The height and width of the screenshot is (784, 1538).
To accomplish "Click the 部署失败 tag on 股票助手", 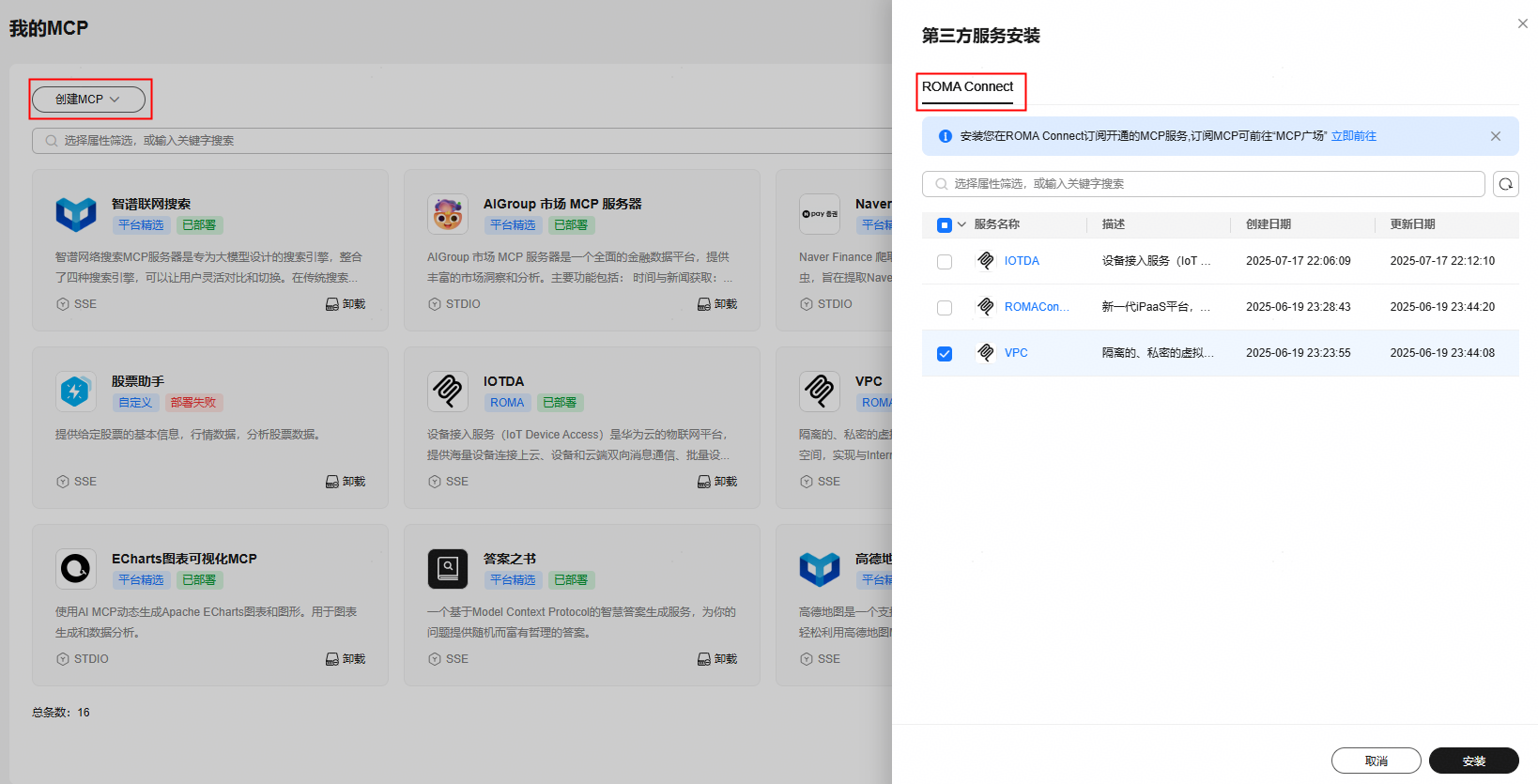I will coord(193,403).
